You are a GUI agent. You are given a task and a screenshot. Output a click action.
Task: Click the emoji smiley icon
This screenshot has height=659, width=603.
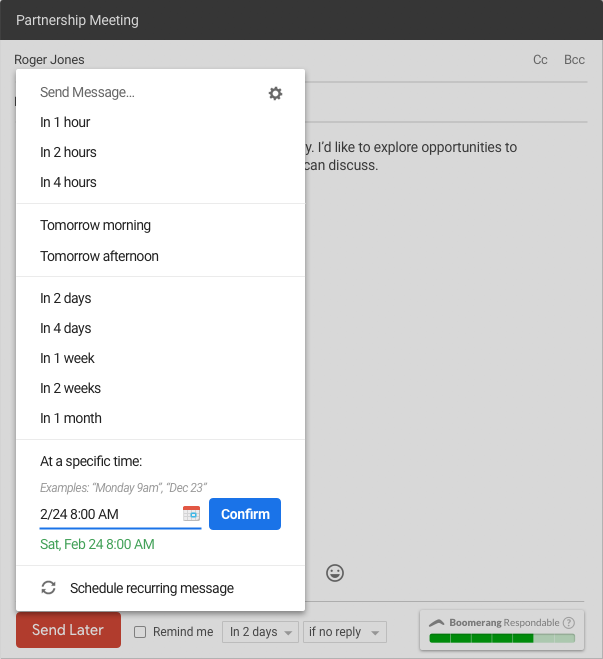pos(335,573)
